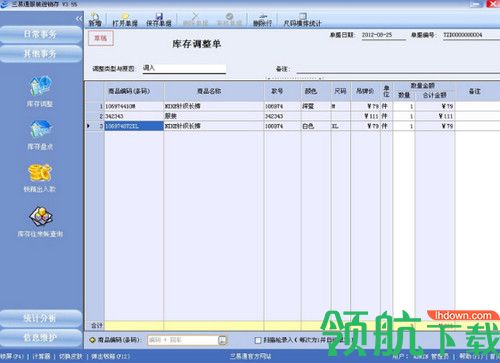The image size is (500, 363).
Task: Select the first row's barcode cell
Action: click(x=134, y=106)
